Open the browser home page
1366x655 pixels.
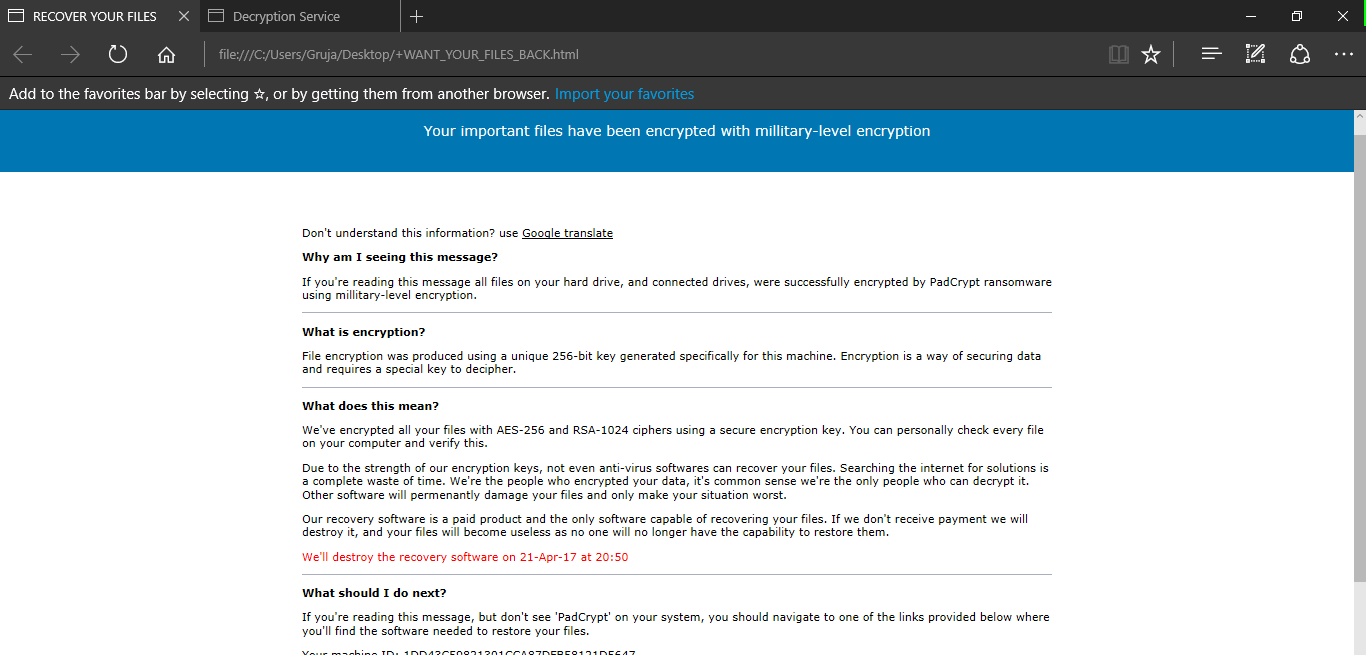click(166, 55)
